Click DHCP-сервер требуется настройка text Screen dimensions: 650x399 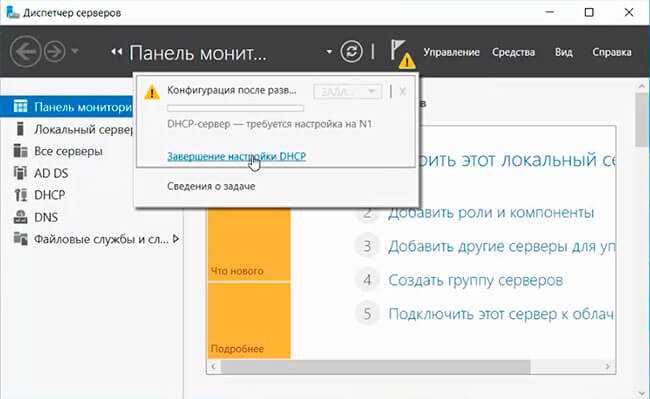(269, 124)
